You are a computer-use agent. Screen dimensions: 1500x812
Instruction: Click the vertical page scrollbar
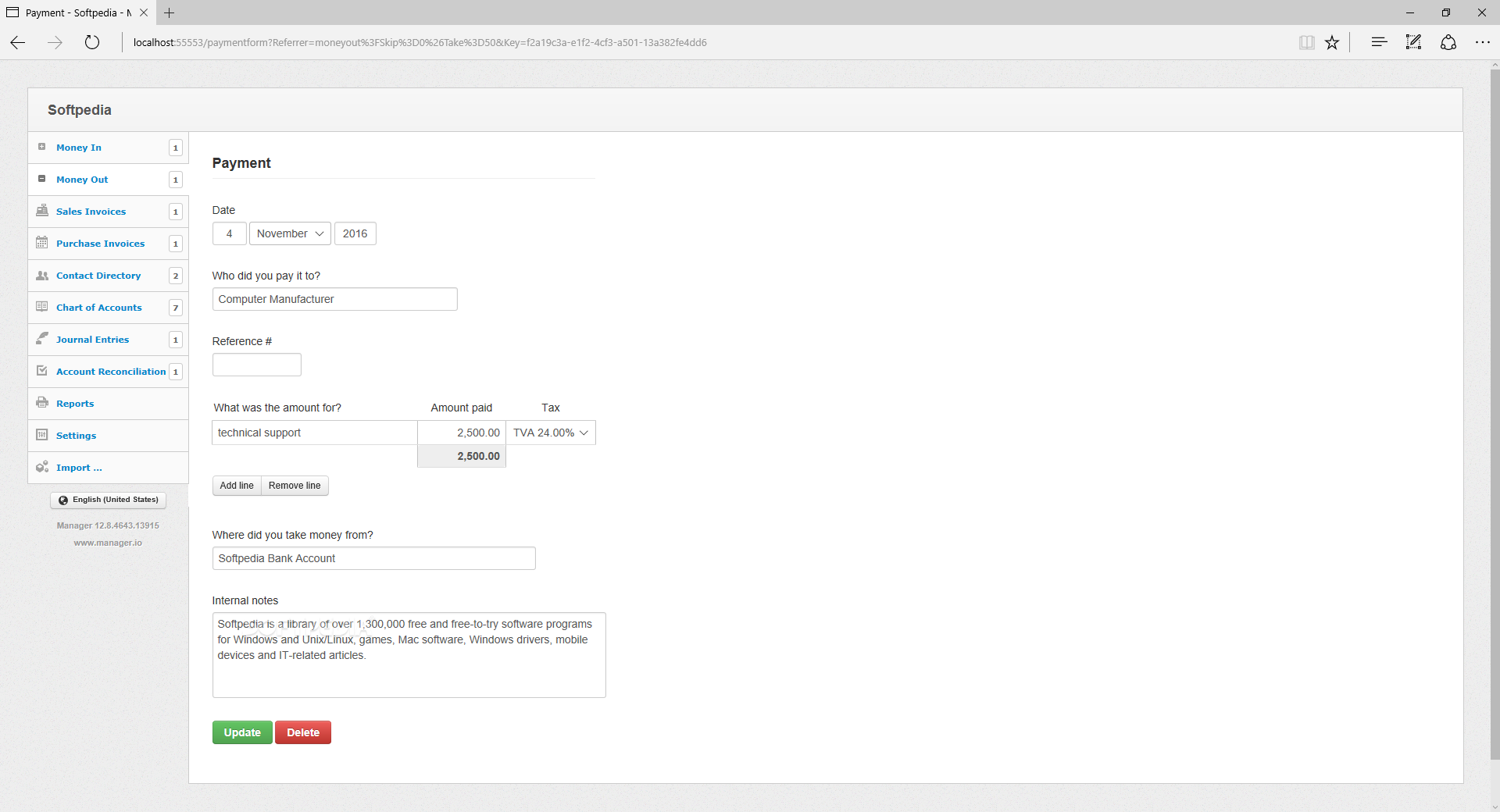pyautogui.click(x=1495, y=414)
